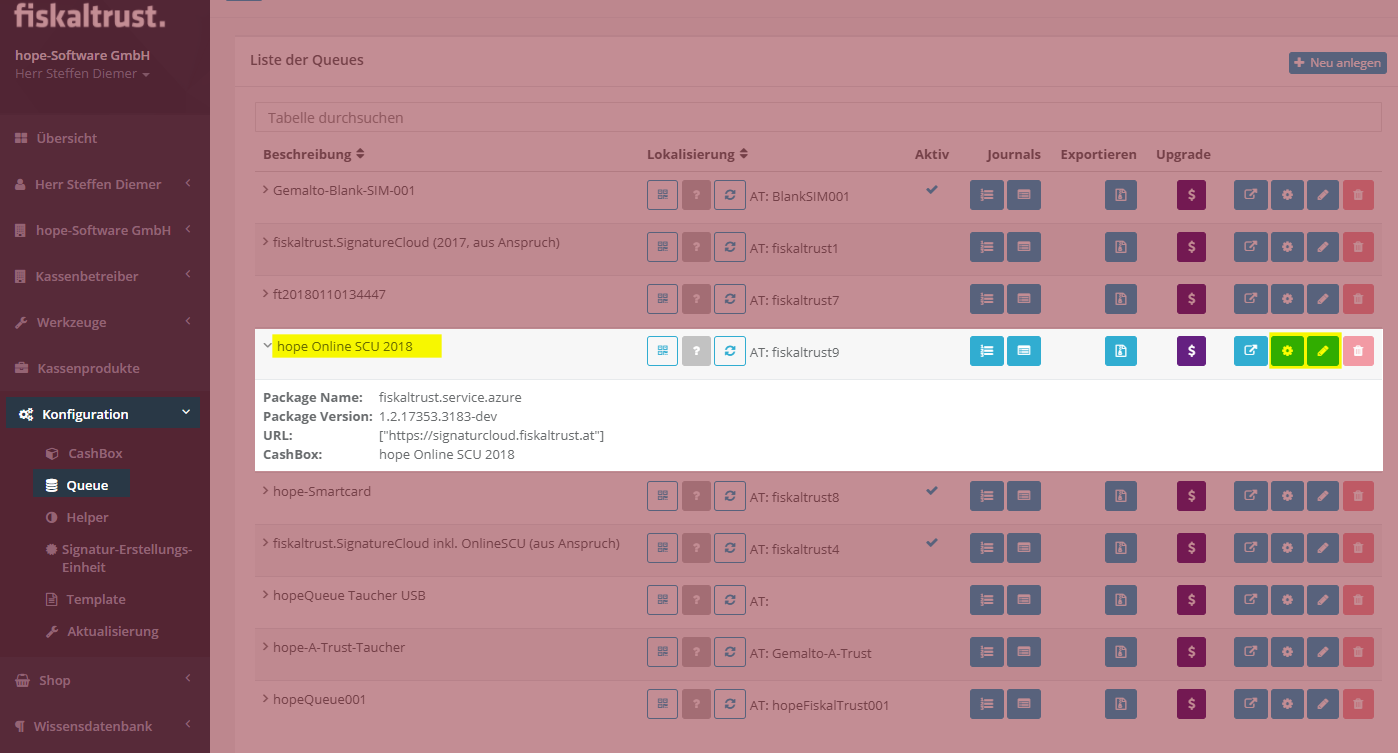1398x753 pixels.
Task: Open the Shop sidebar menu
Action: (105, 680)
